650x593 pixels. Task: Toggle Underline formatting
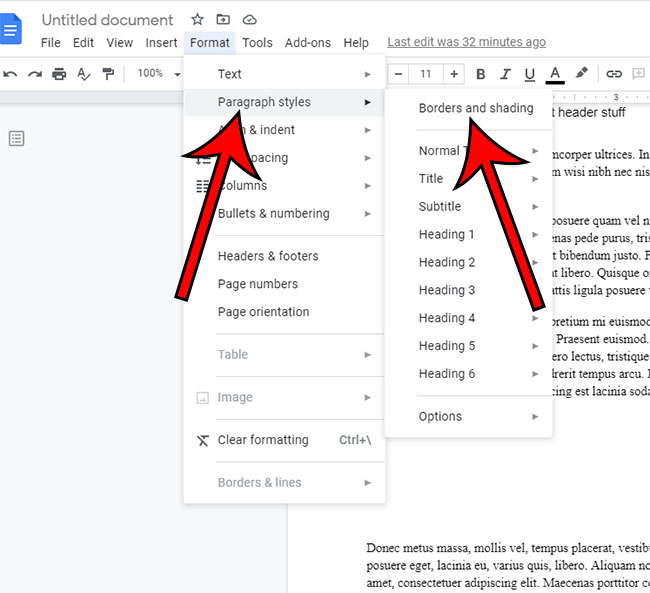530,74
